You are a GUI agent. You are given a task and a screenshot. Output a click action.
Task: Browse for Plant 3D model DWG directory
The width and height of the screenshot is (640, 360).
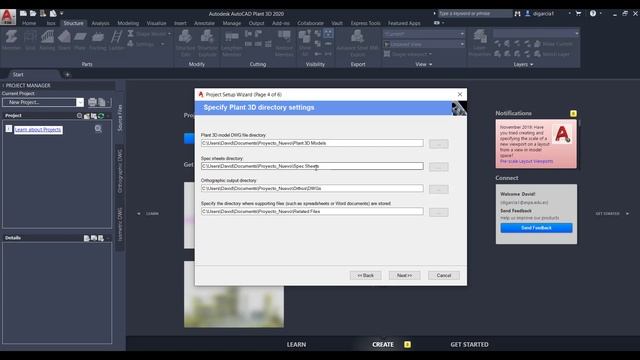[439, 144]
